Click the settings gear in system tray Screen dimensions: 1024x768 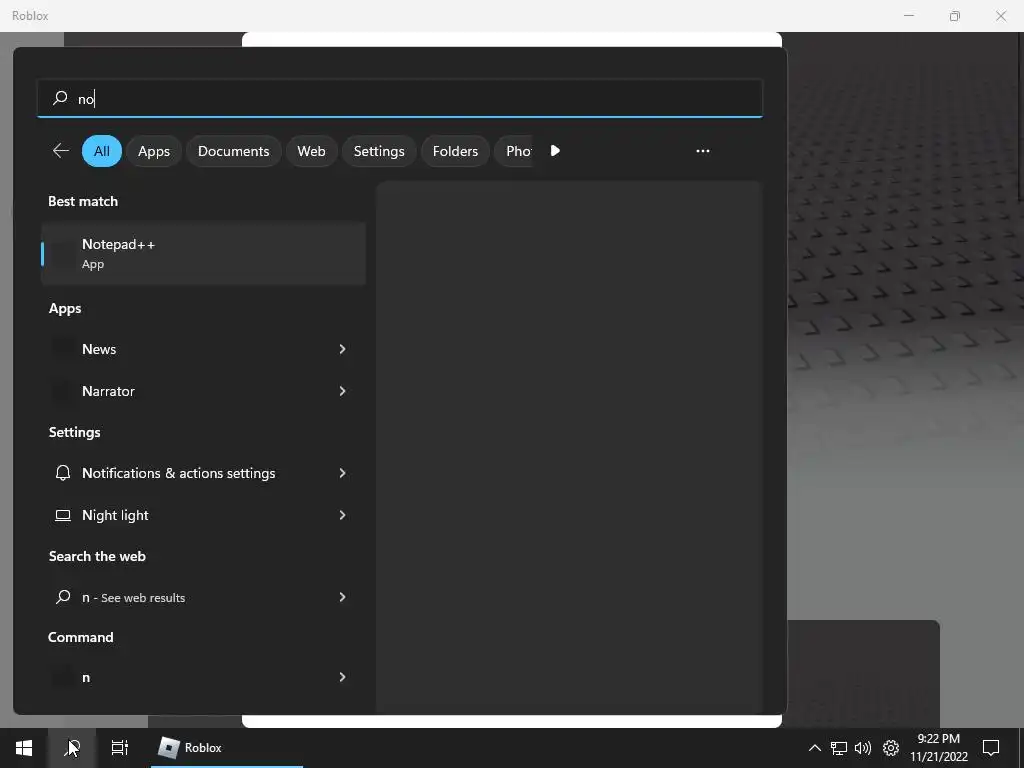click(891, 748)
